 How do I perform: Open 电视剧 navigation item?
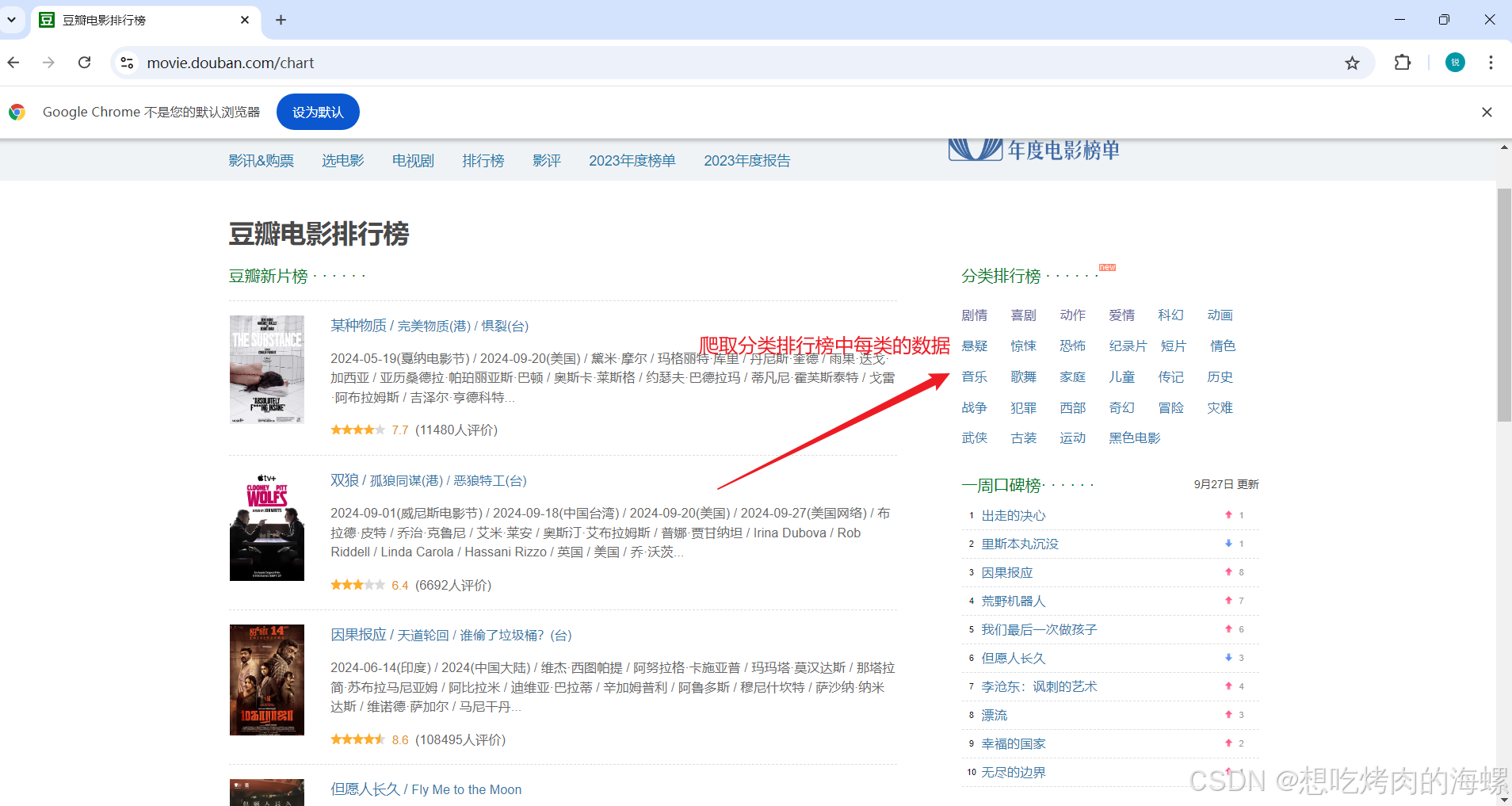[413, 161]
